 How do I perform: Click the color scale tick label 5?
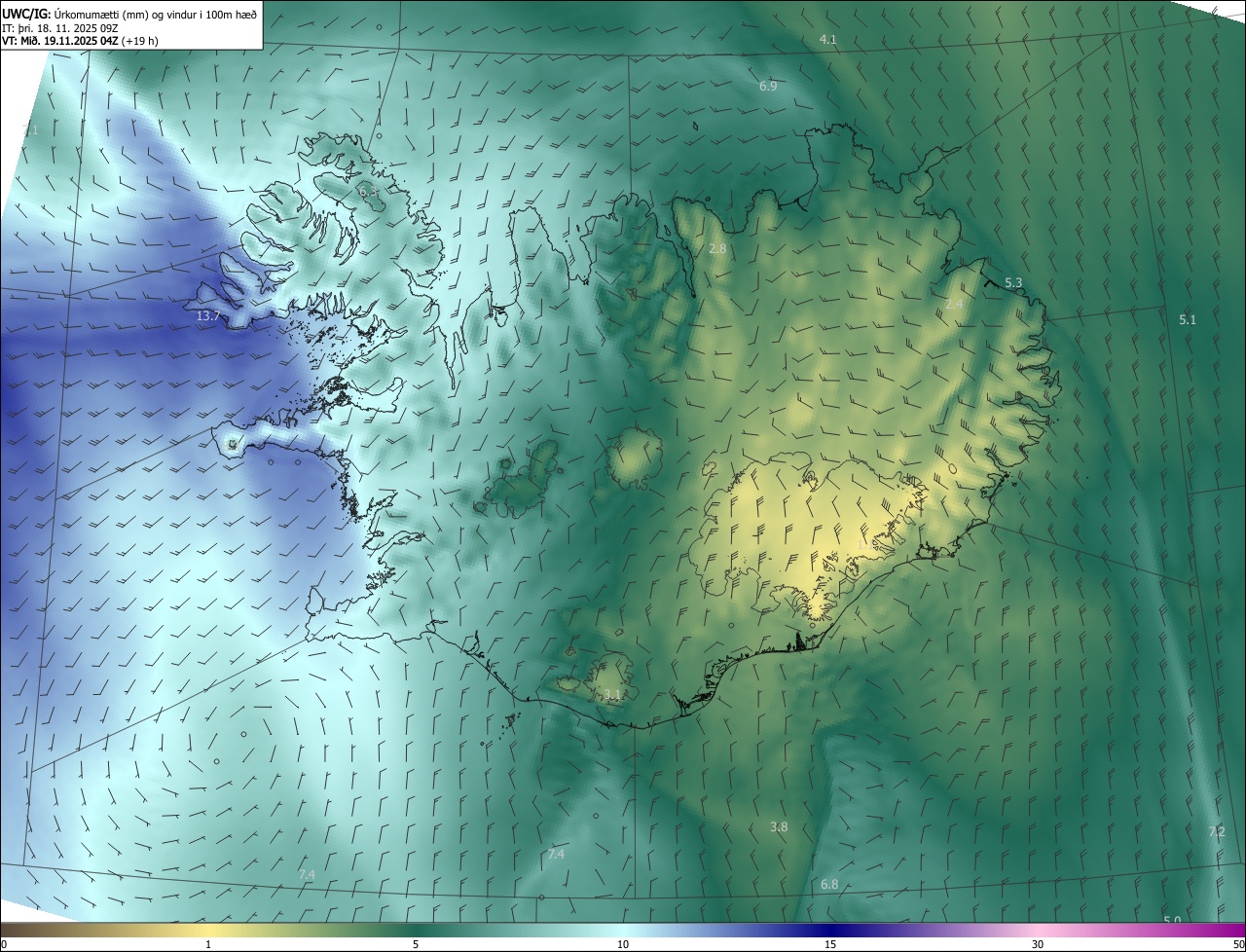416,945
